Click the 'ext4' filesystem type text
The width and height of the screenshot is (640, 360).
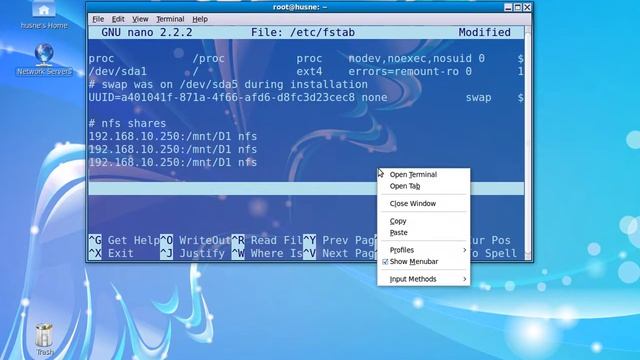pyautogui.click(x=309, y=71)
